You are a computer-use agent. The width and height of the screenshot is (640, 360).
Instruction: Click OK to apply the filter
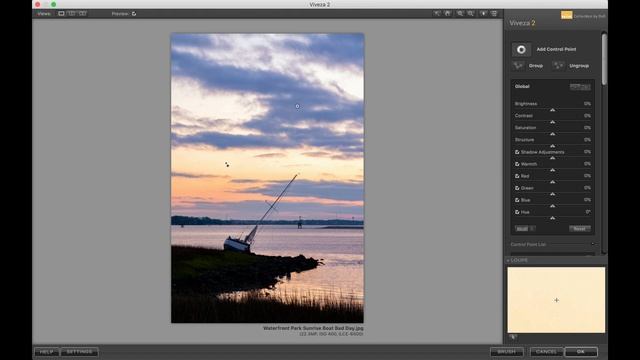click(x=581, y=352)
